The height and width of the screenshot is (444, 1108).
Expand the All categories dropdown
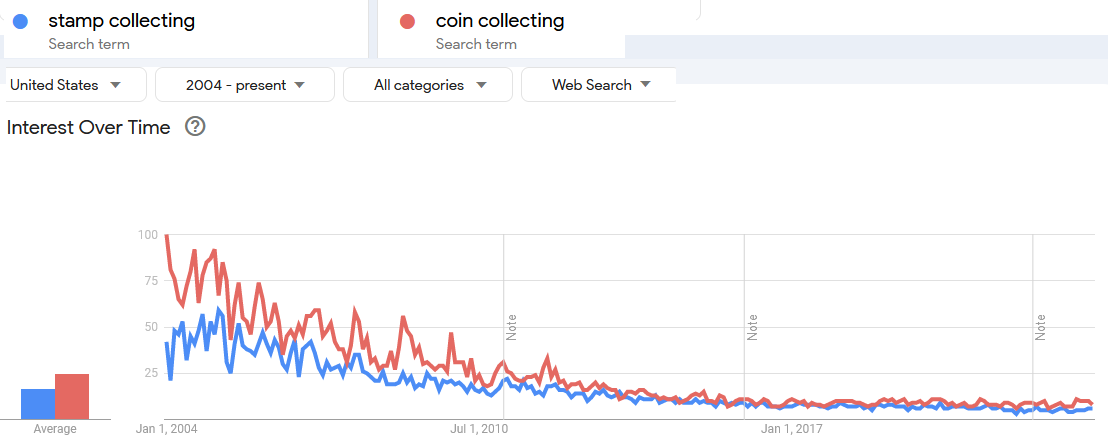428,85
